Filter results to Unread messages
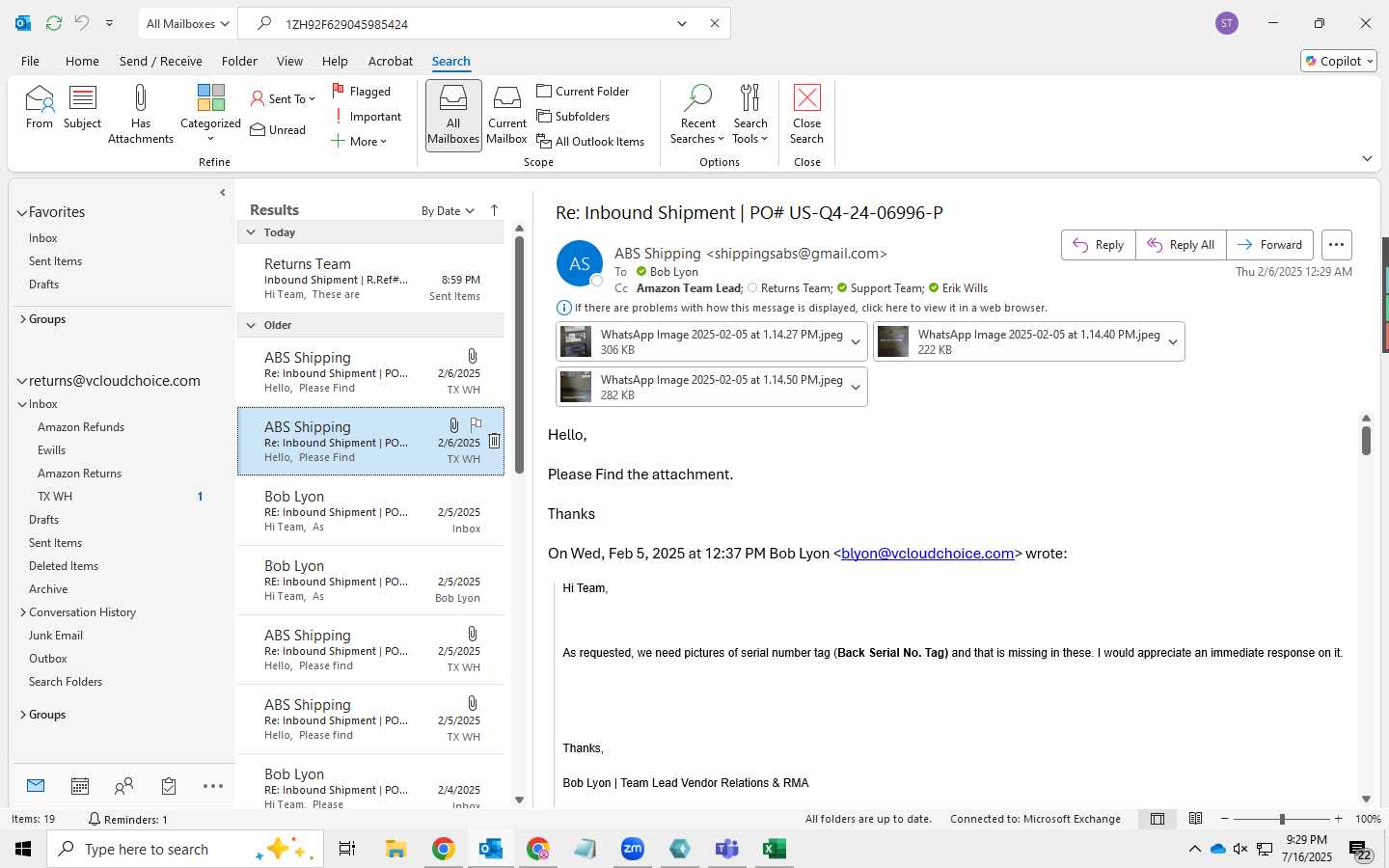Viewport: 1389px width, 868px height. (278, 129)
